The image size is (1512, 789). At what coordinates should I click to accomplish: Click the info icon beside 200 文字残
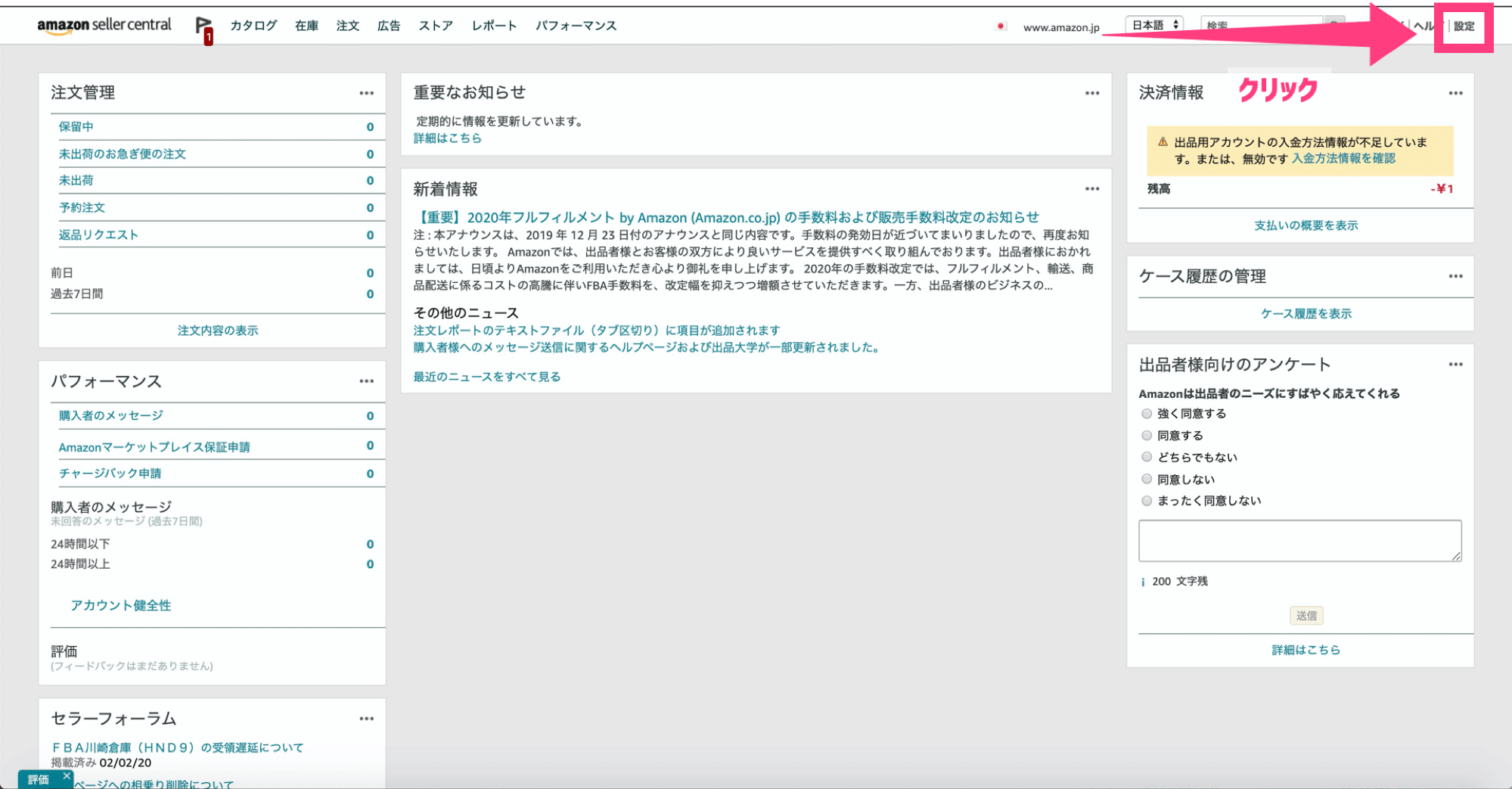1142,582
